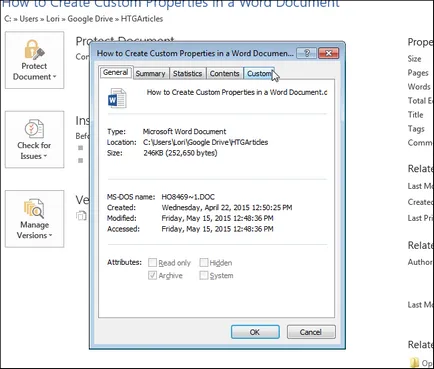Click the size value 246KB (252,650 bytes)
Image resolution: width=434 pixels, height=369 pixels.
tap(180, 153)
